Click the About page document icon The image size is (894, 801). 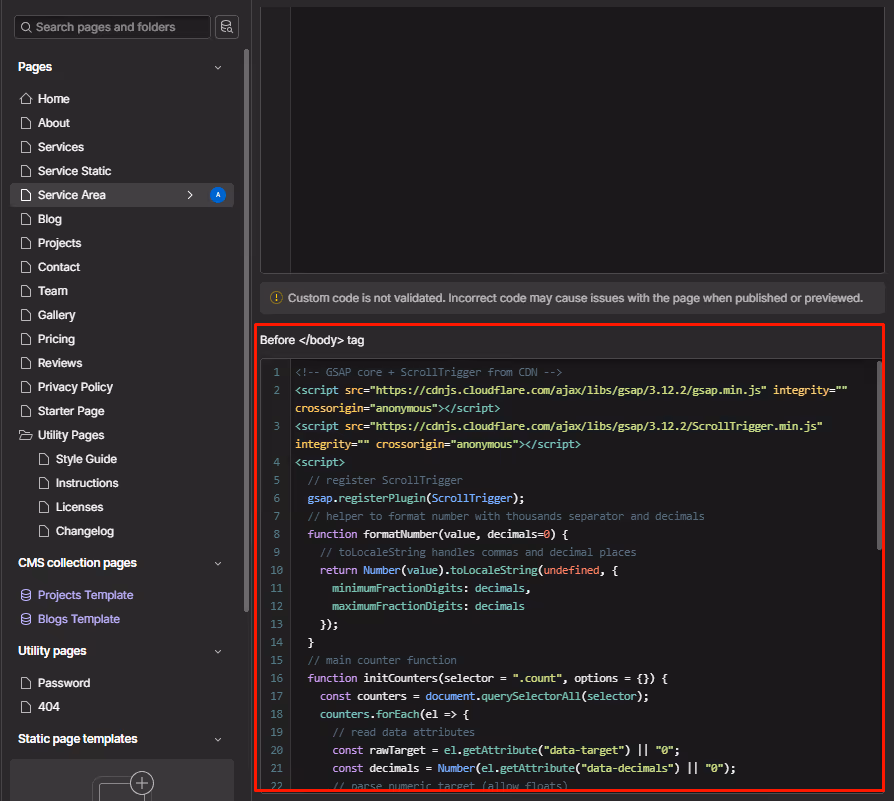click(26, 123)
